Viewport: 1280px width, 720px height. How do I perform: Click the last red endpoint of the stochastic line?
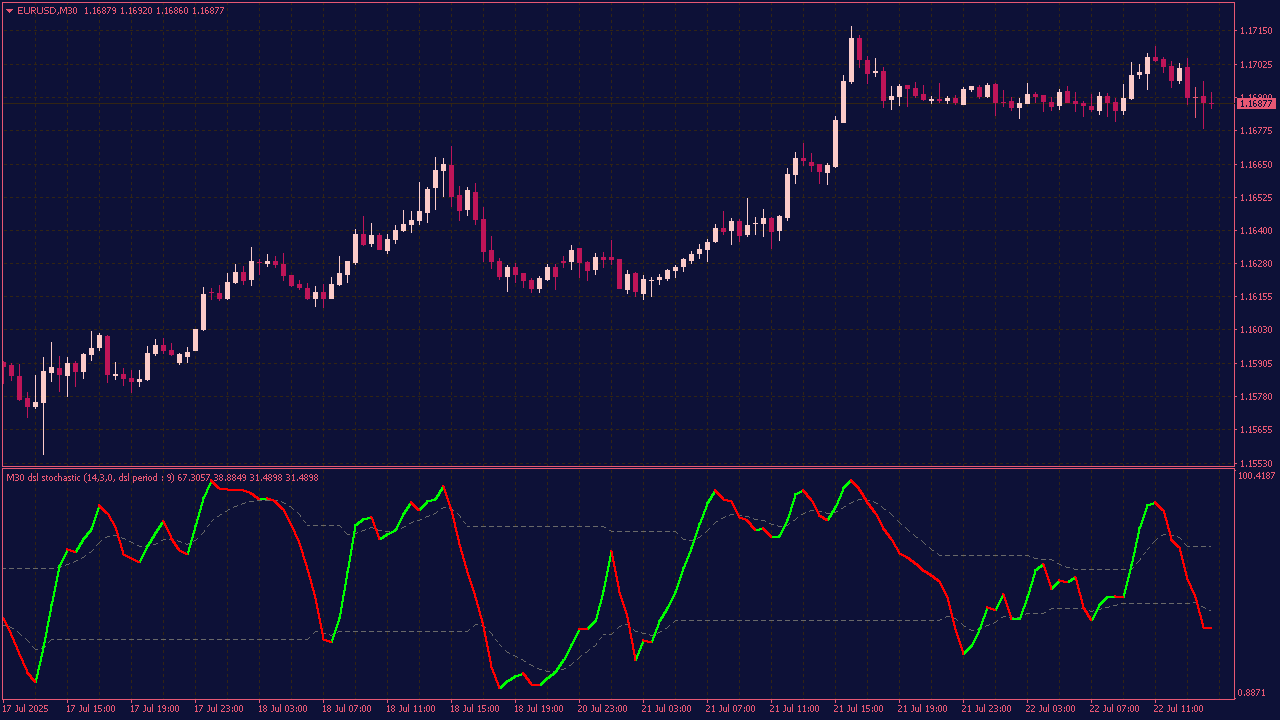coord(1209,628)
